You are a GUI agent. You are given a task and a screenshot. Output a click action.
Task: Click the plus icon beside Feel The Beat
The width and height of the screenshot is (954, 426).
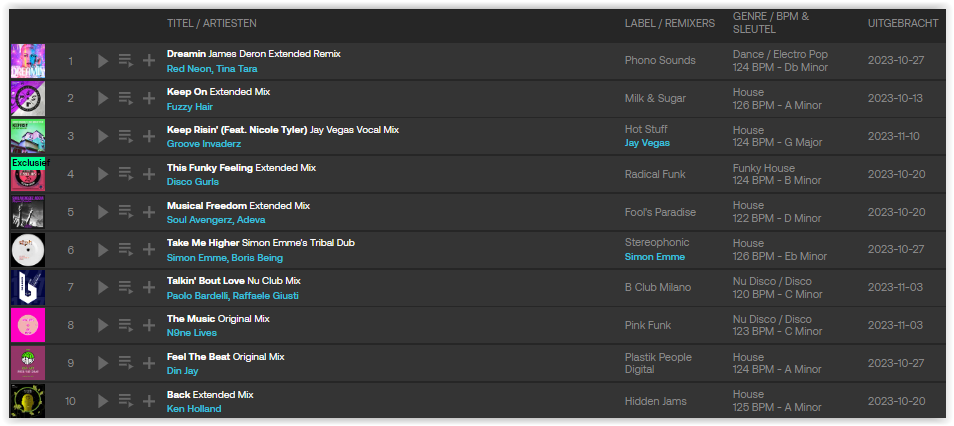click(148, 363)
